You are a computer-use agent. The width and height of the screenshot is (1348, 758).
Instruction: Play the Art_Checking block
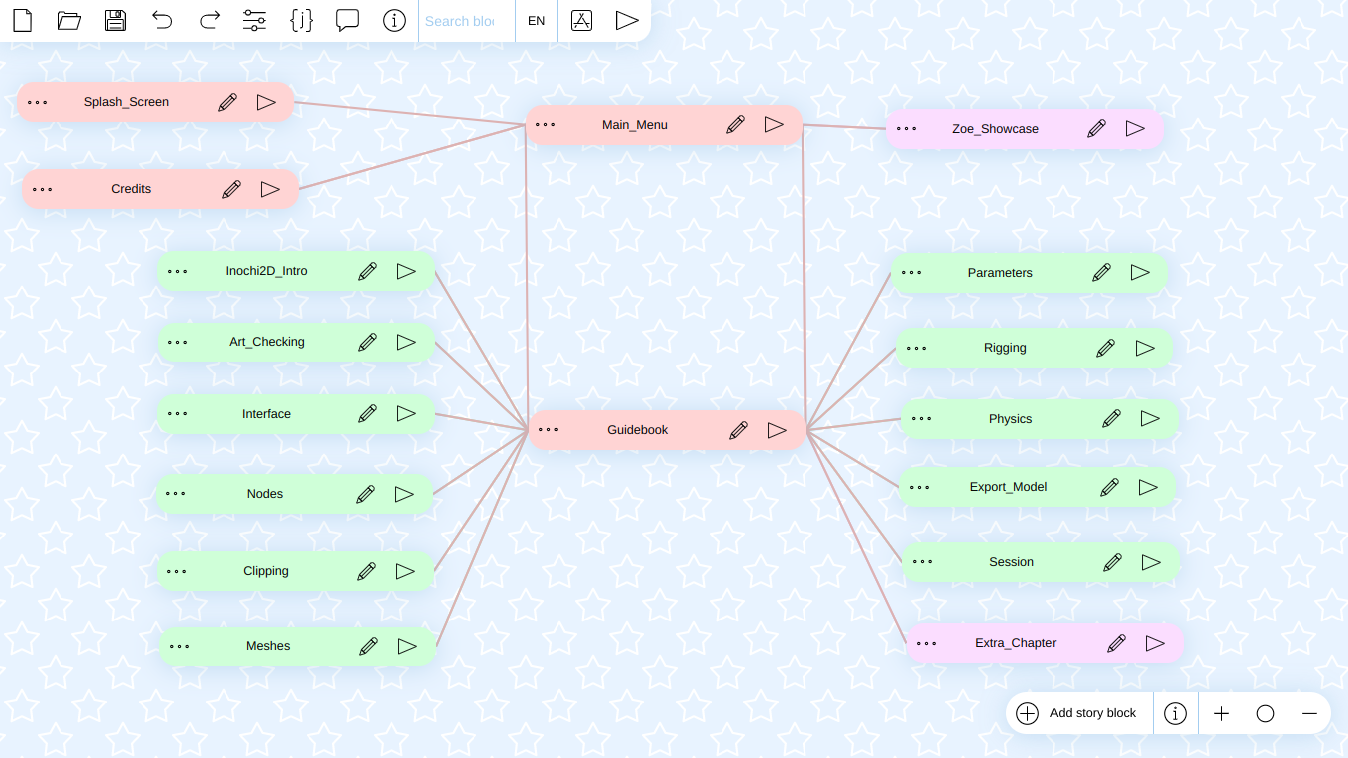pos(406,342)
